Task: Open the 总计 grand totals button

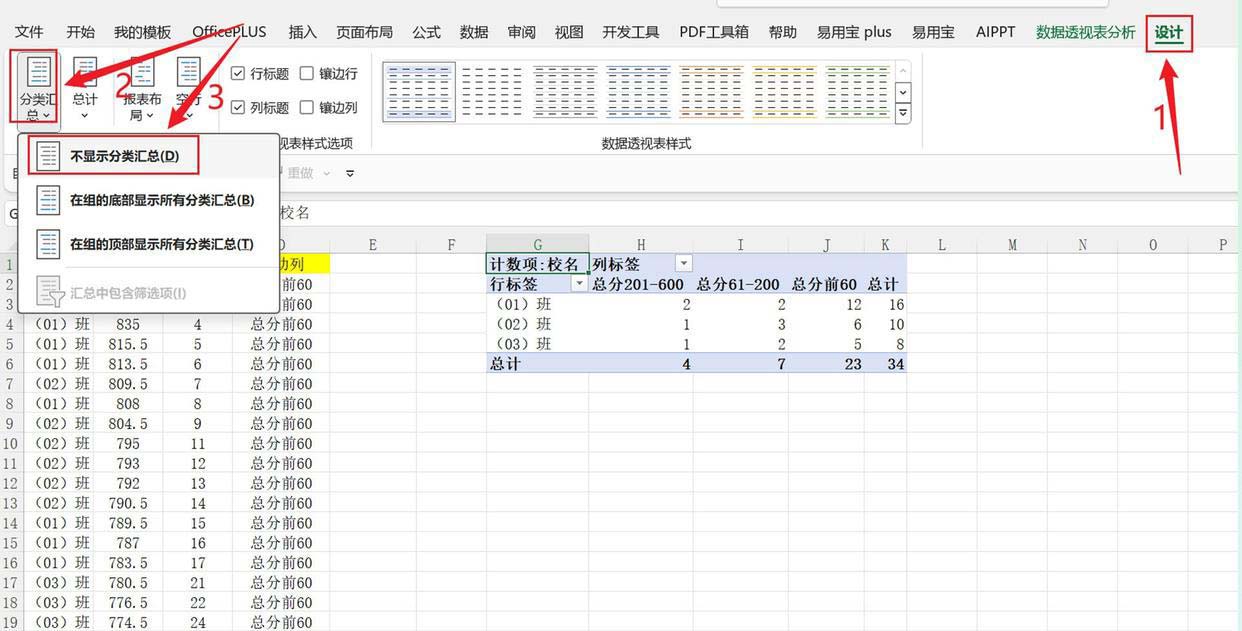Action: (85, 87)
